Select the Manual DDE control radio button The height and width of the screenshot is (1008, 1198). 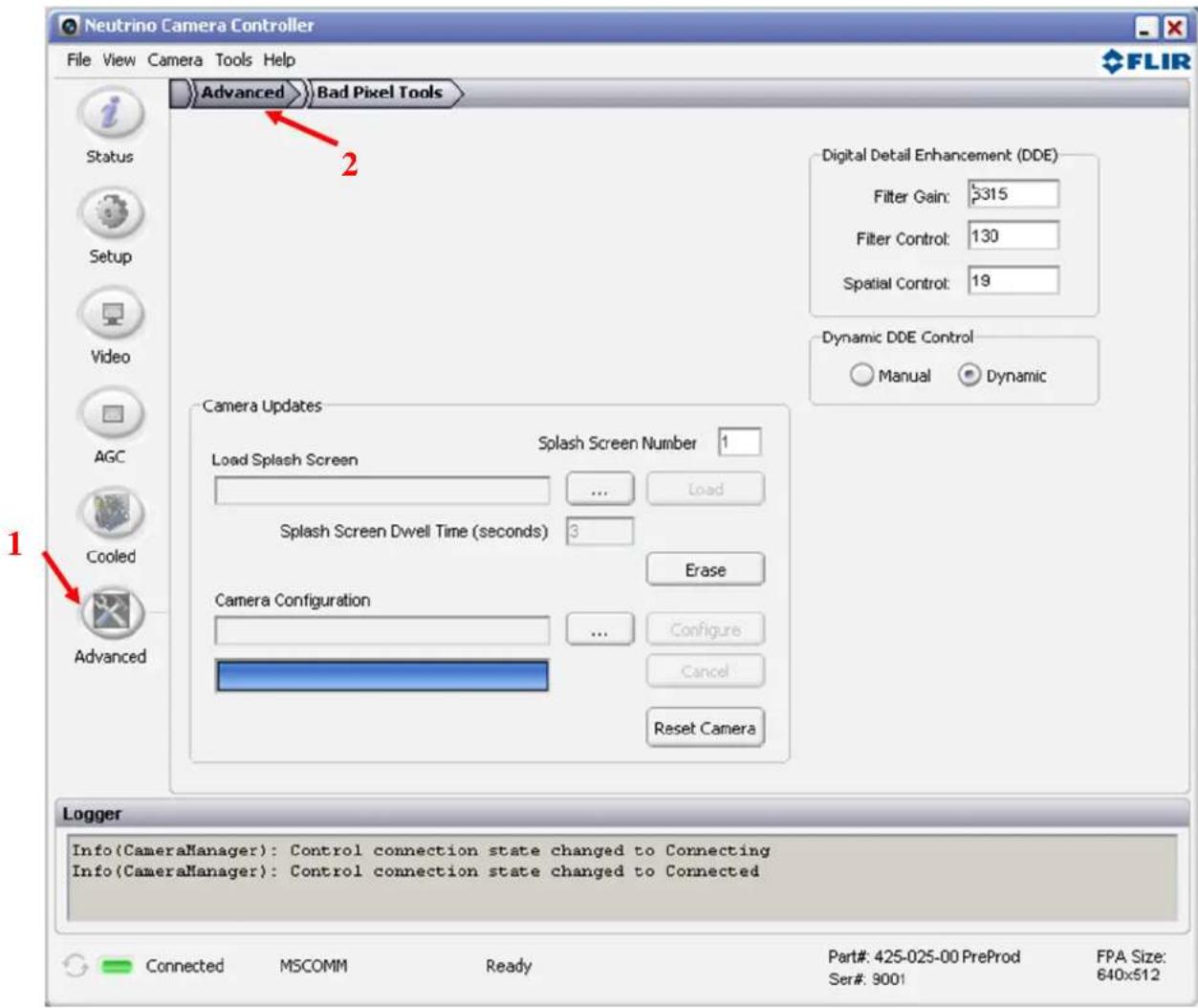click(x=861, y=375)
